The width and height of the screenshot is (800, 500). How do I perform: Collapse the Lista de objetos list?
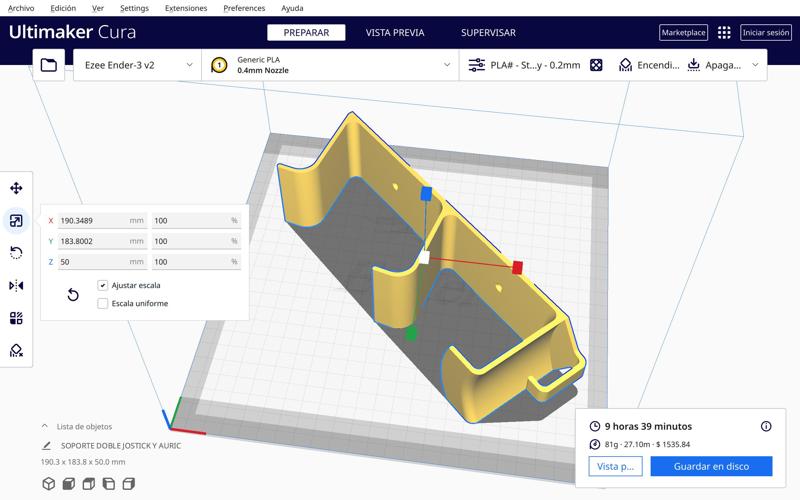45,426
